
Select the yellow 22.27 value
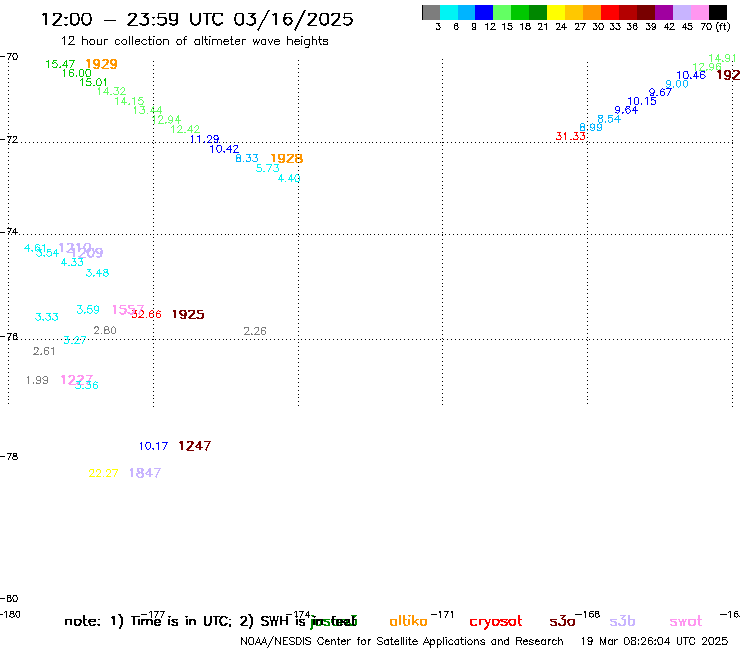(103, 473)
